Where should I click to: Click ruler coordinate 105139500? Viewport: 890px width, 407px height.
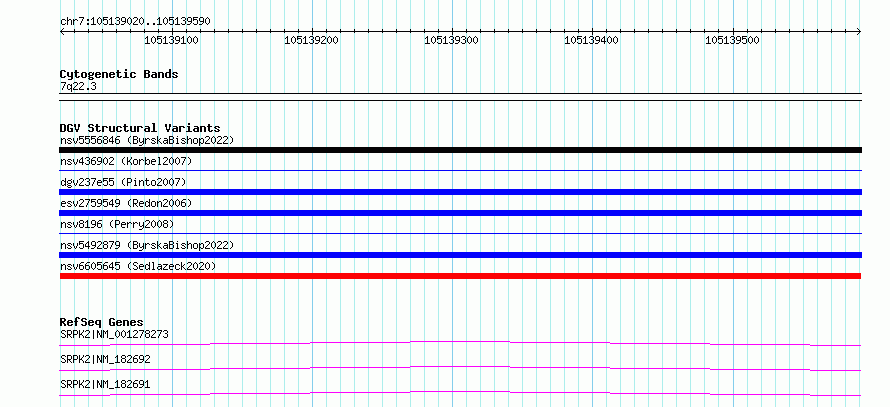point(732,40)
